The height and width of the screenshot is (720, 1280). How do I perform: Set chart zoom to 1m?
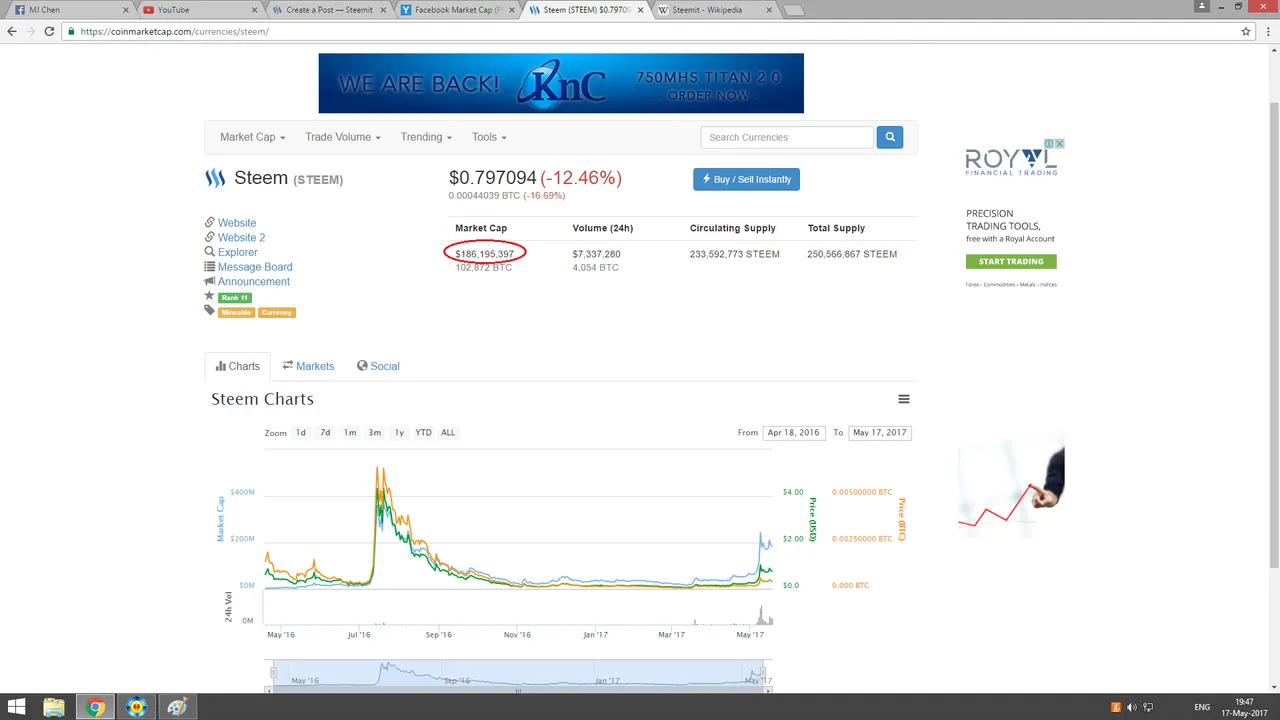coord(350,432)
